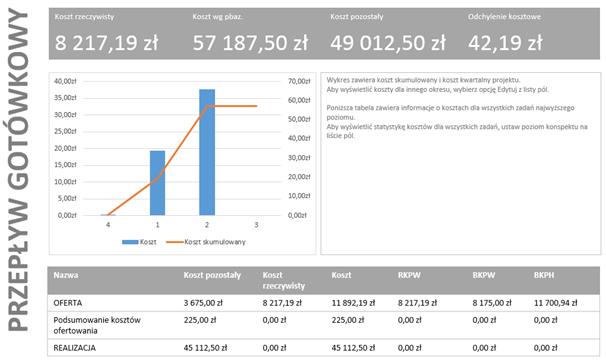Click the chart description text box
Viewport: 606px width, 362px height.
(x=460, y=163)
